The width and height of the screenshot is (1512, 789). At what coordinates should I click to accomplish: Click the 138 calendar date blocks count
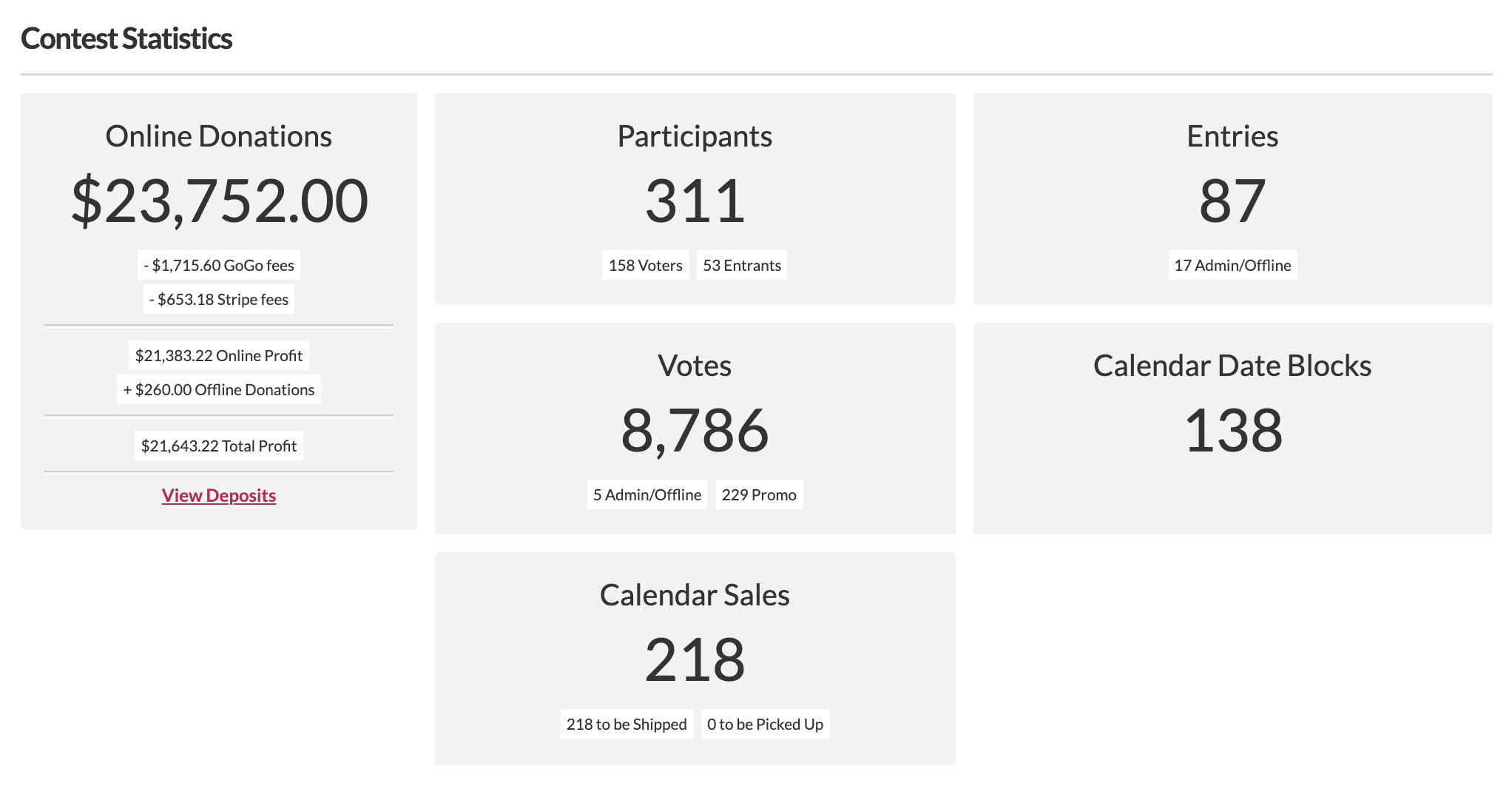click(1232, 430)
